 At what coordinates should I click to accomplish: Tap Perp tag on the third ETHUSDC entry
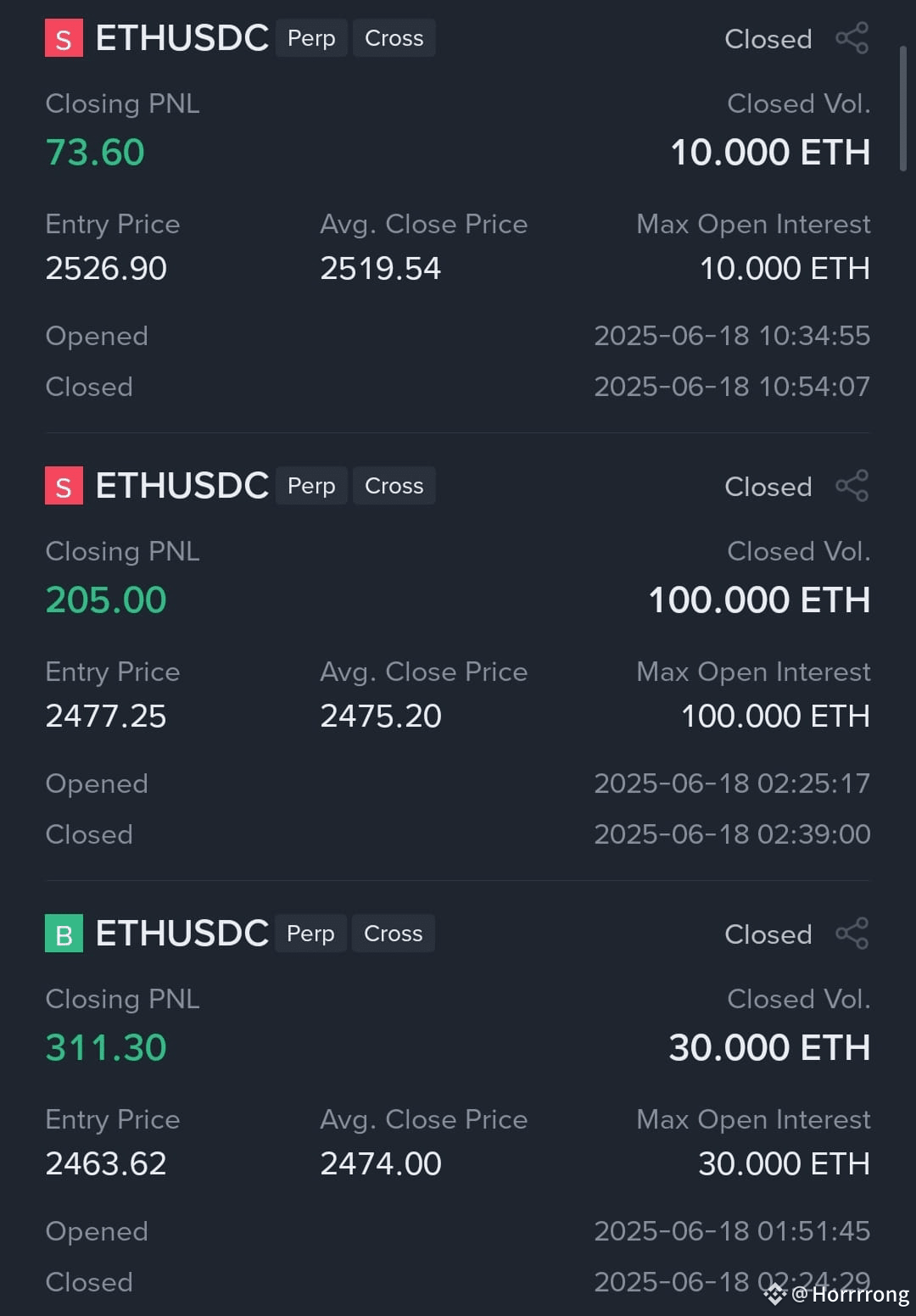(310, 934)
